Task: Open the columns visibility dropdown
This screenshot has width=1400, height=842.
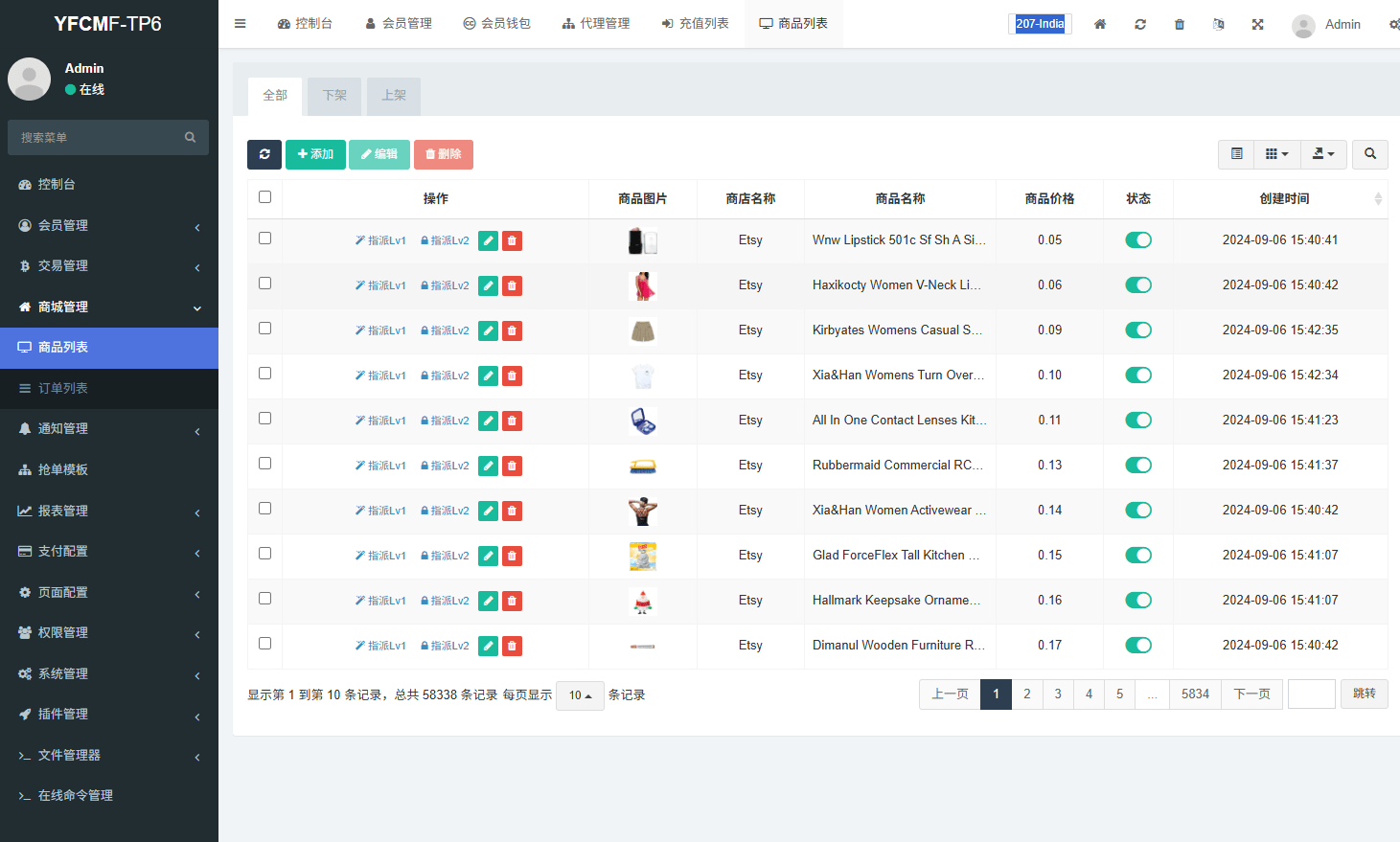Action: point(1276,154)
